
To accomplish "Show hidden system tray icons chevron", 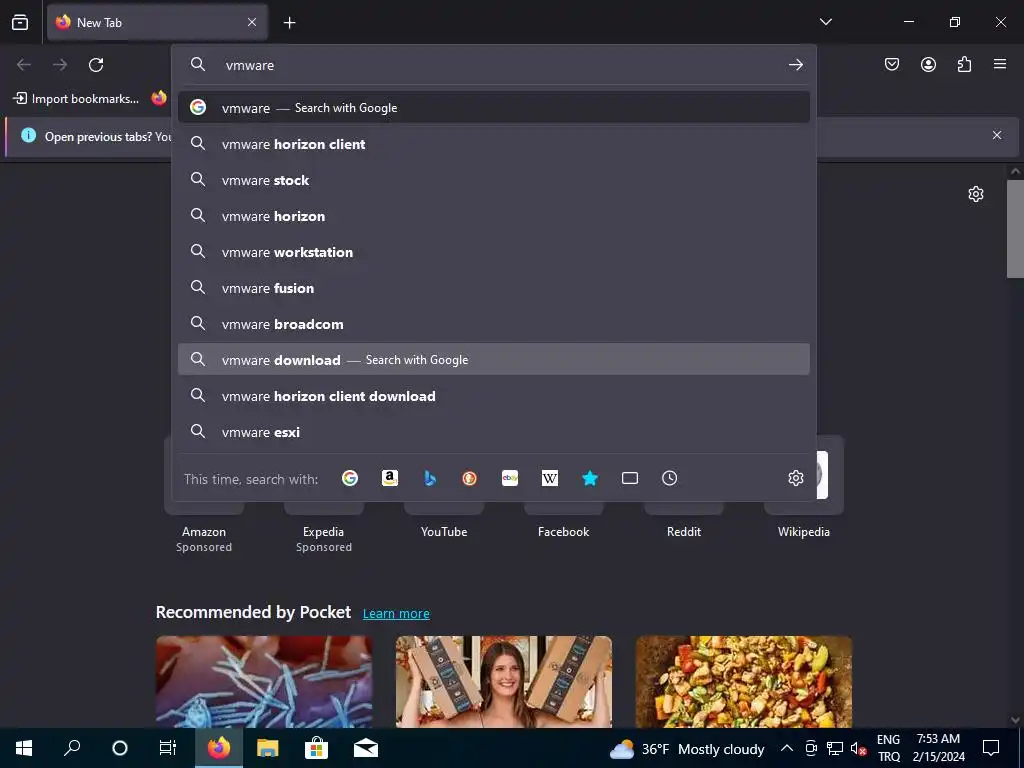I will (x=787, y=748).
